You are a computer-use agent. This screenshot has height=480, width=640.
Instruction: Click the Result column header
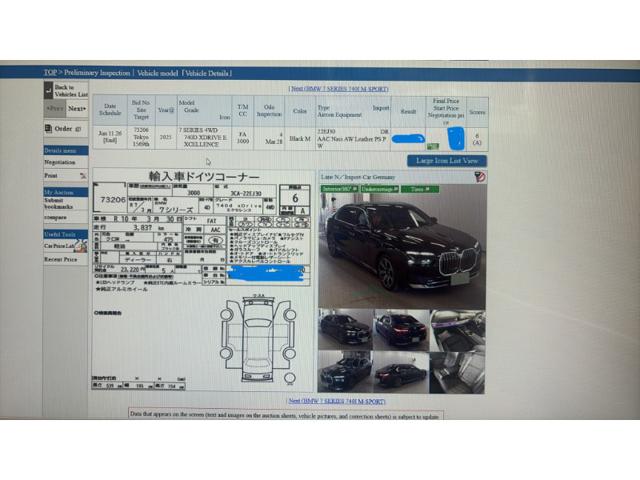[x=408, y=111]
